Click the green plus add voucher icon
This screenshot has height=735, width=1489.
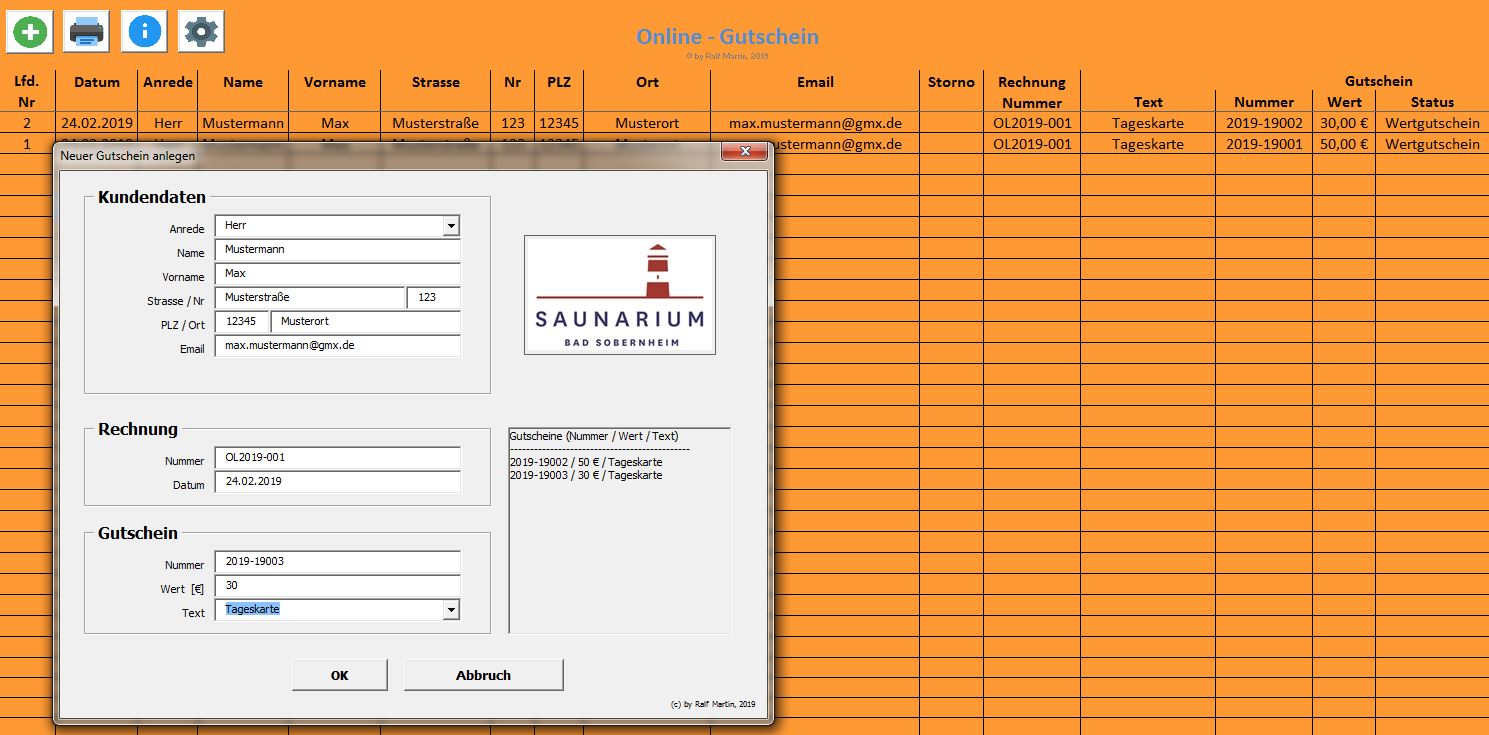pos(30,32)
